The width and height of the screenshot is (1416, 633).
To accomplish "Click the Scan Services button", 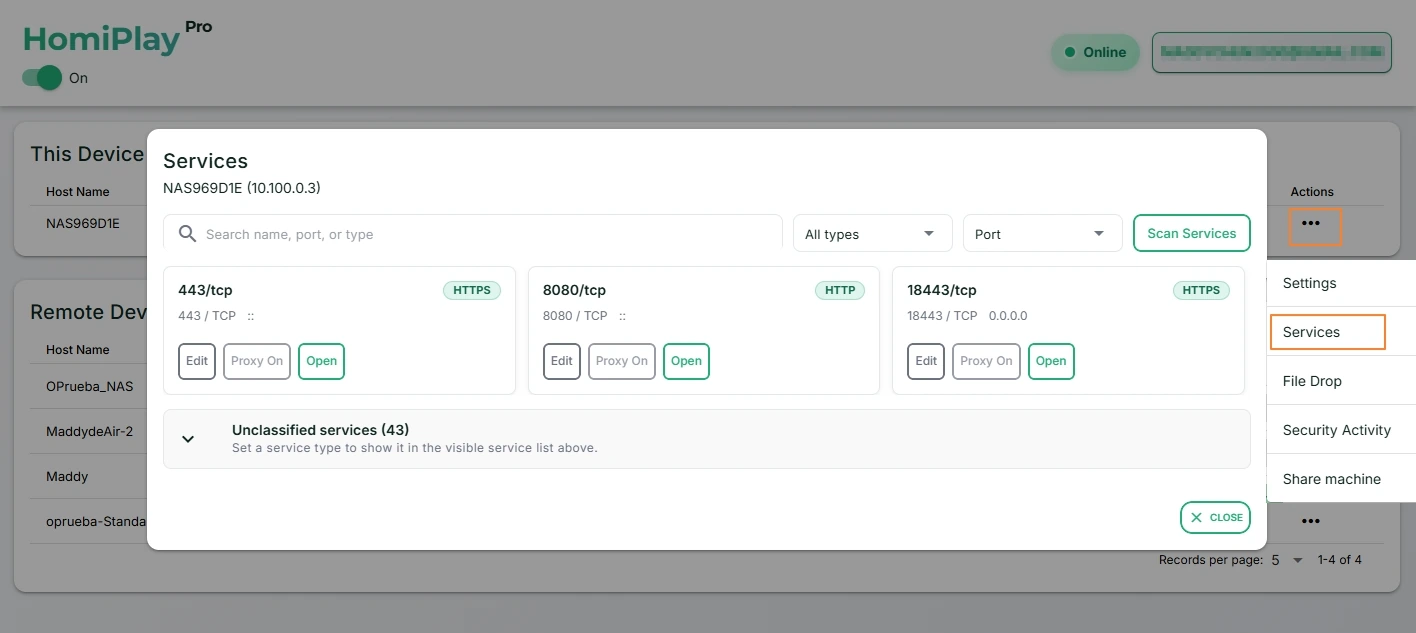I will [1192, 233].
